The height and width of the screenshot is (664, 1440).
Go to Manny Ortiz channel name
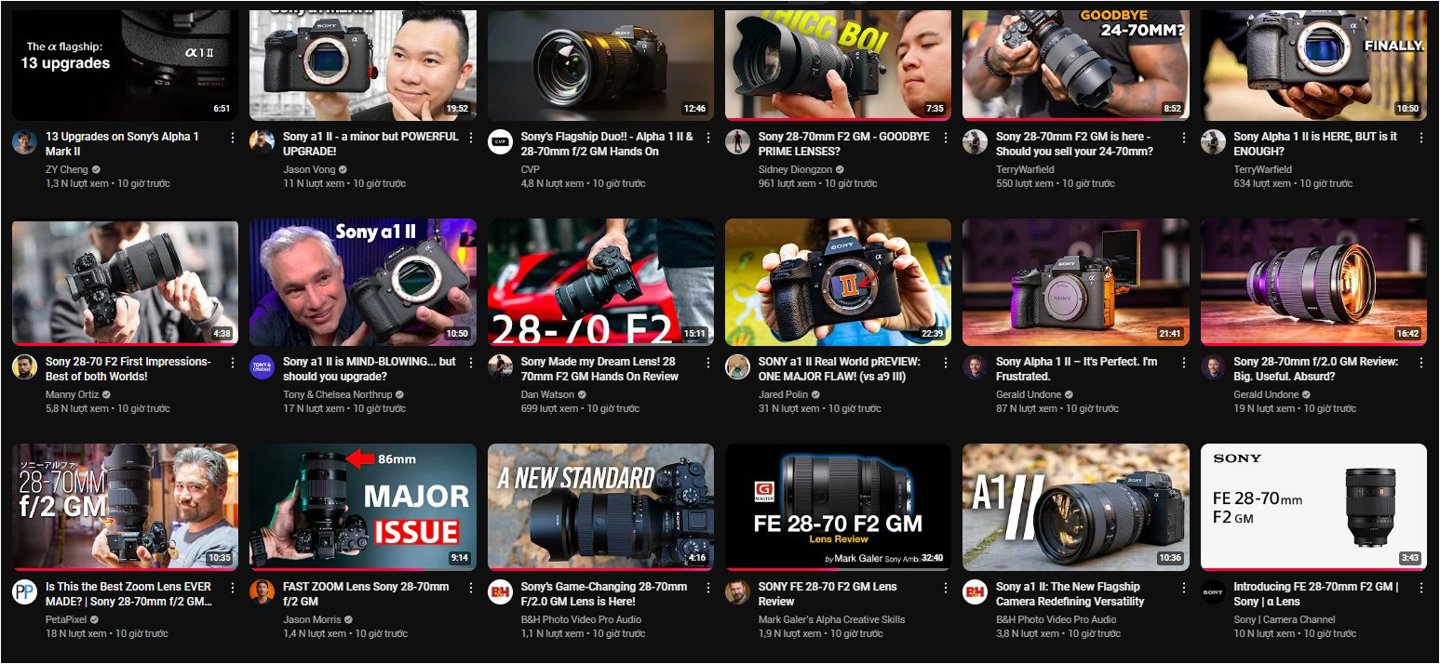72,394
